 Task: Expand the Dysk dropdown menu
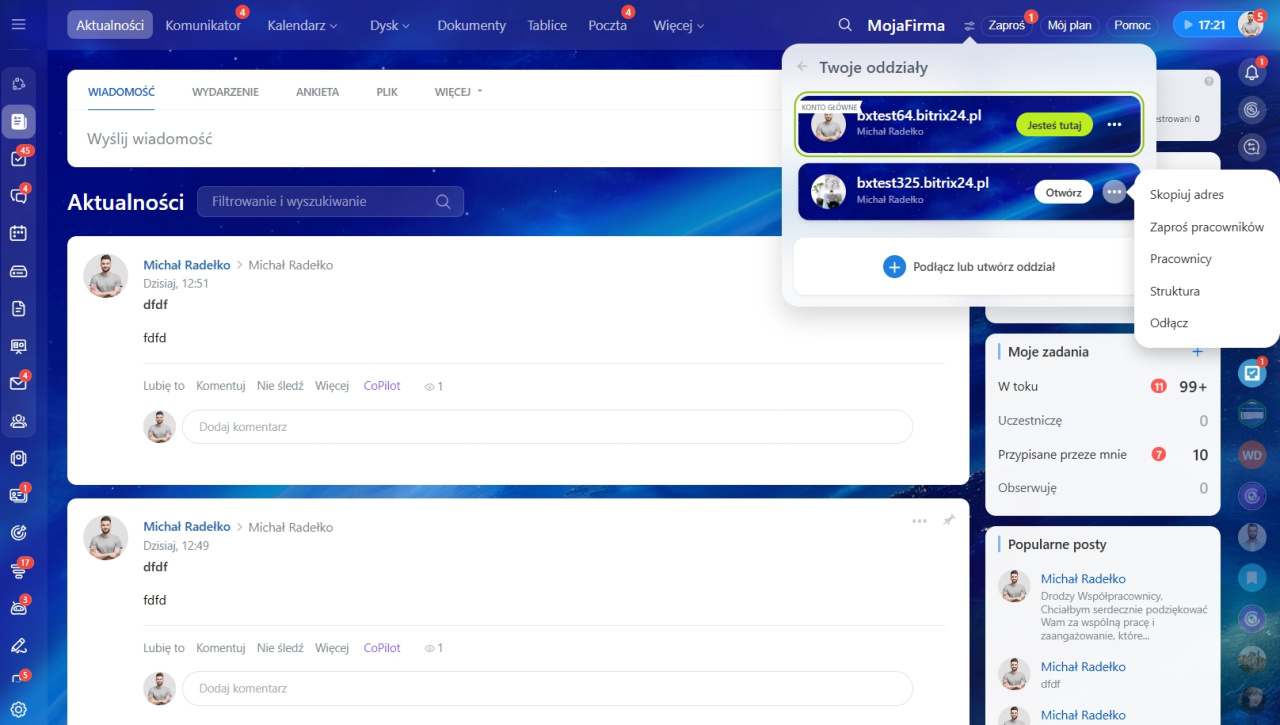point(390,25)
